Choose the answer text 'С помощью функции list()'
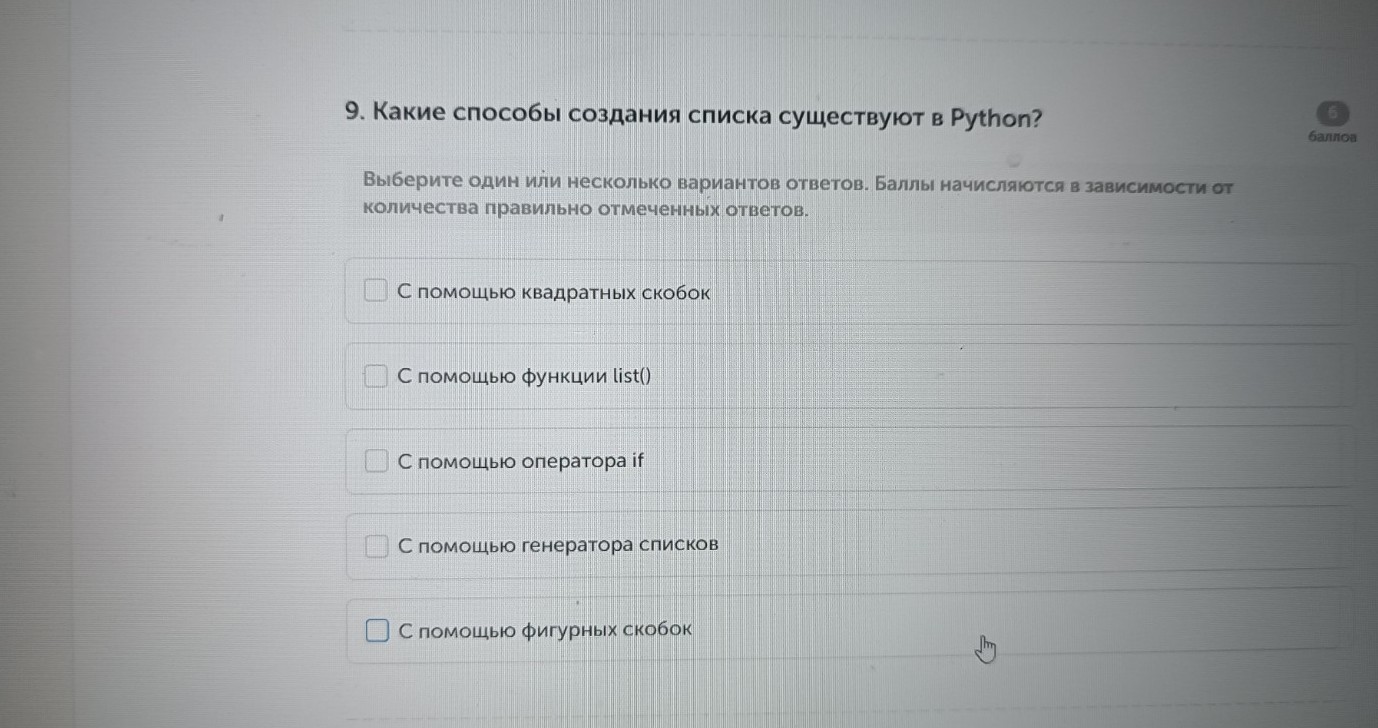Image resolution: width=1378 pixels, height=728 pixels. coord(523,377)
